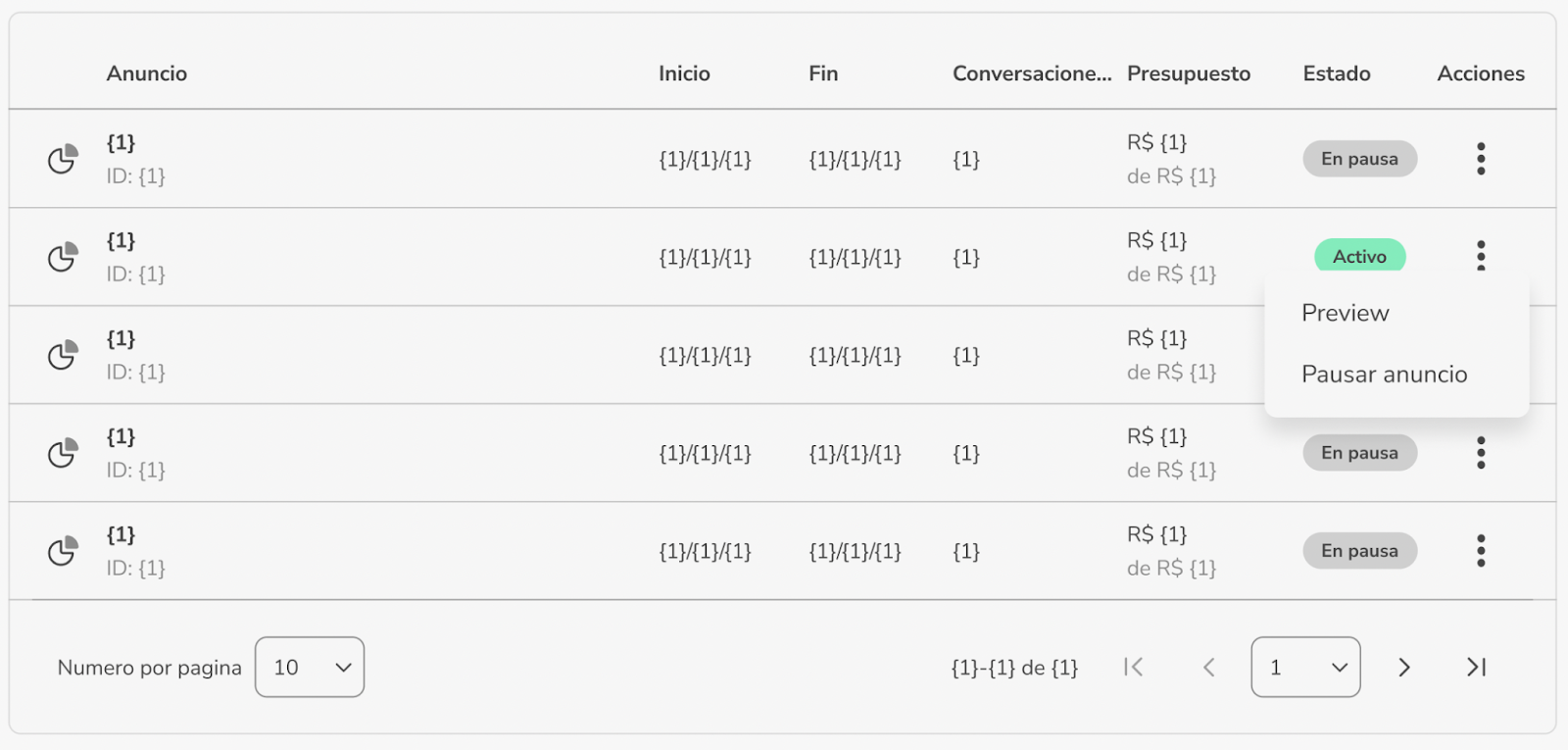Image resolution: width=1568 pixels, height=750 pixels.
Task: Click the Activo status badge
Action: point(1359,256)
